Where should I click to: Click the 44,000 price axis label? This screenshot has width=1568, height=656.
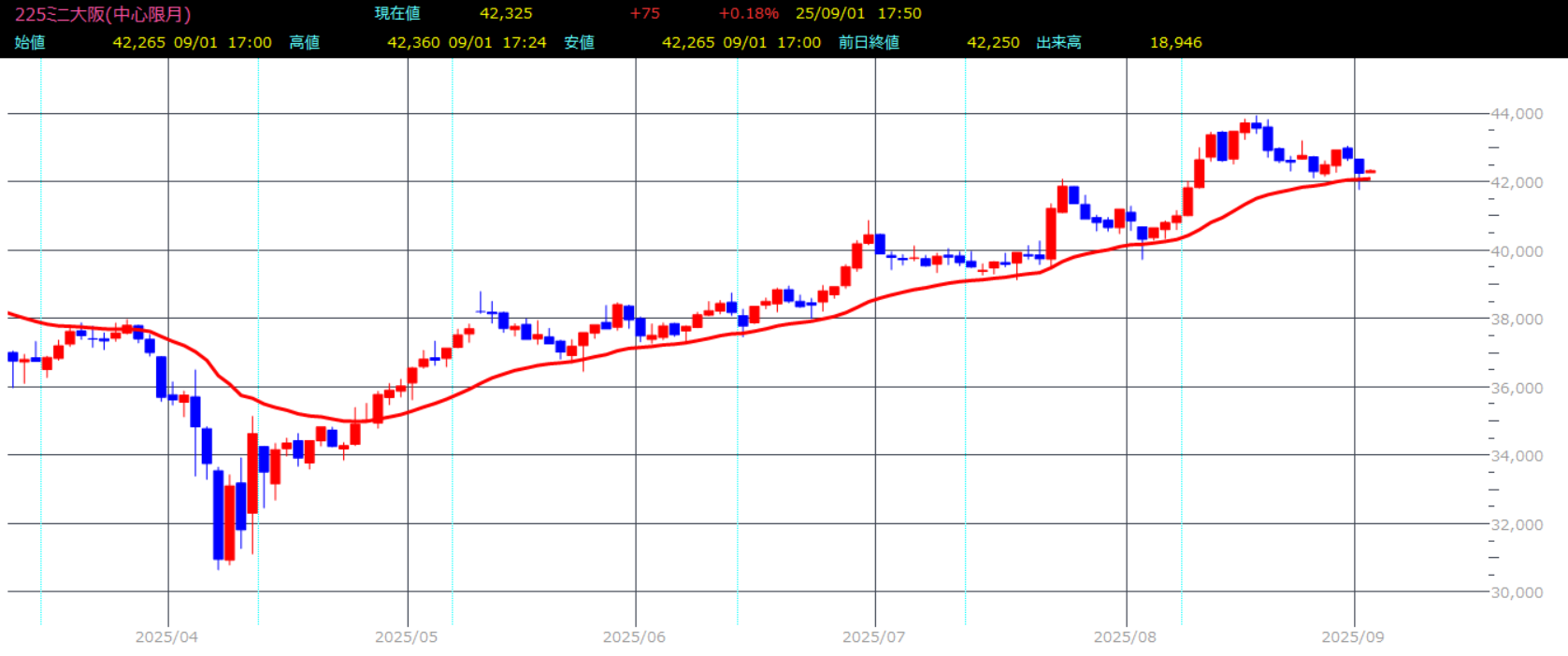point(1517,114)
